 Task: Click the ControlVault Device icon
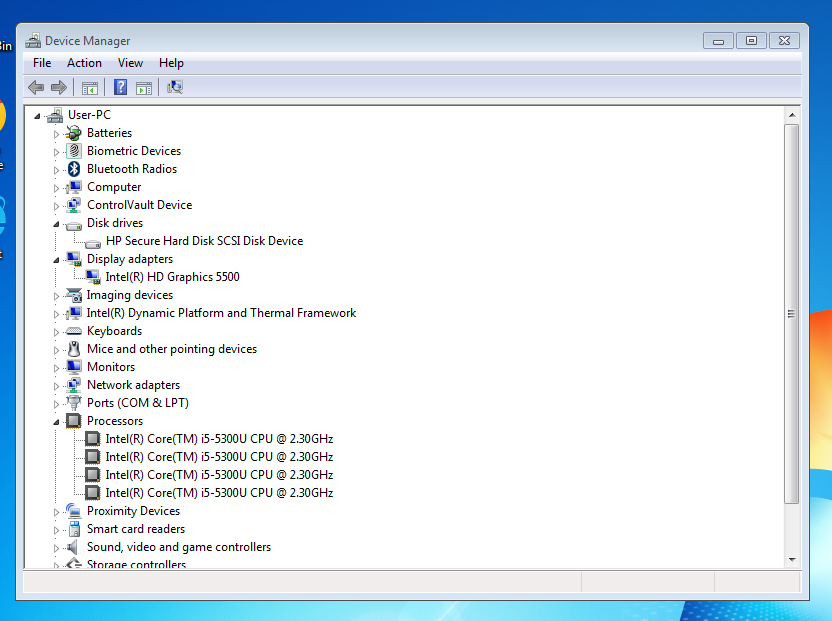[x=74, y=205]
